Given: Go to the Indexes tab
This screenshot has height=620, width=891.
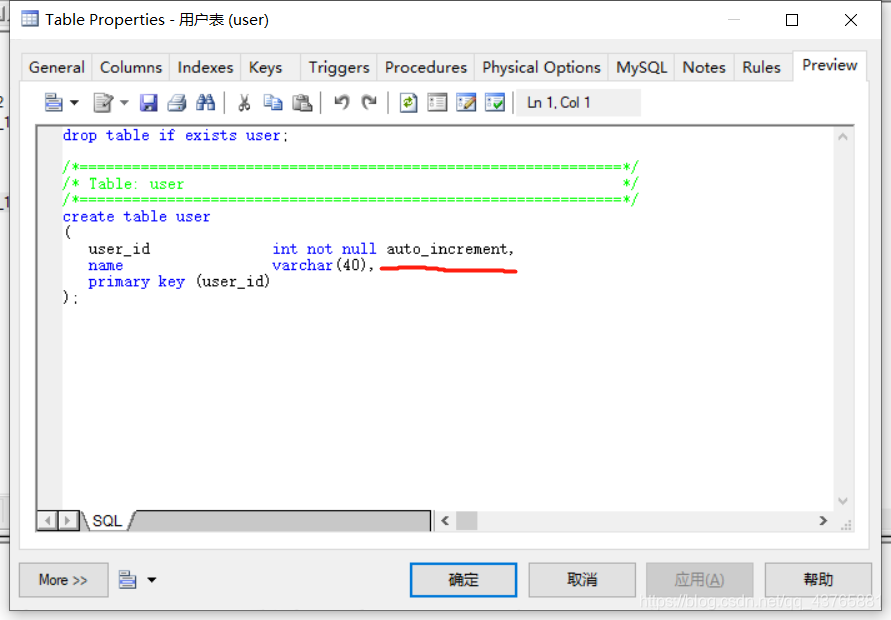Looking at the screenshot, I should [205, 68].
